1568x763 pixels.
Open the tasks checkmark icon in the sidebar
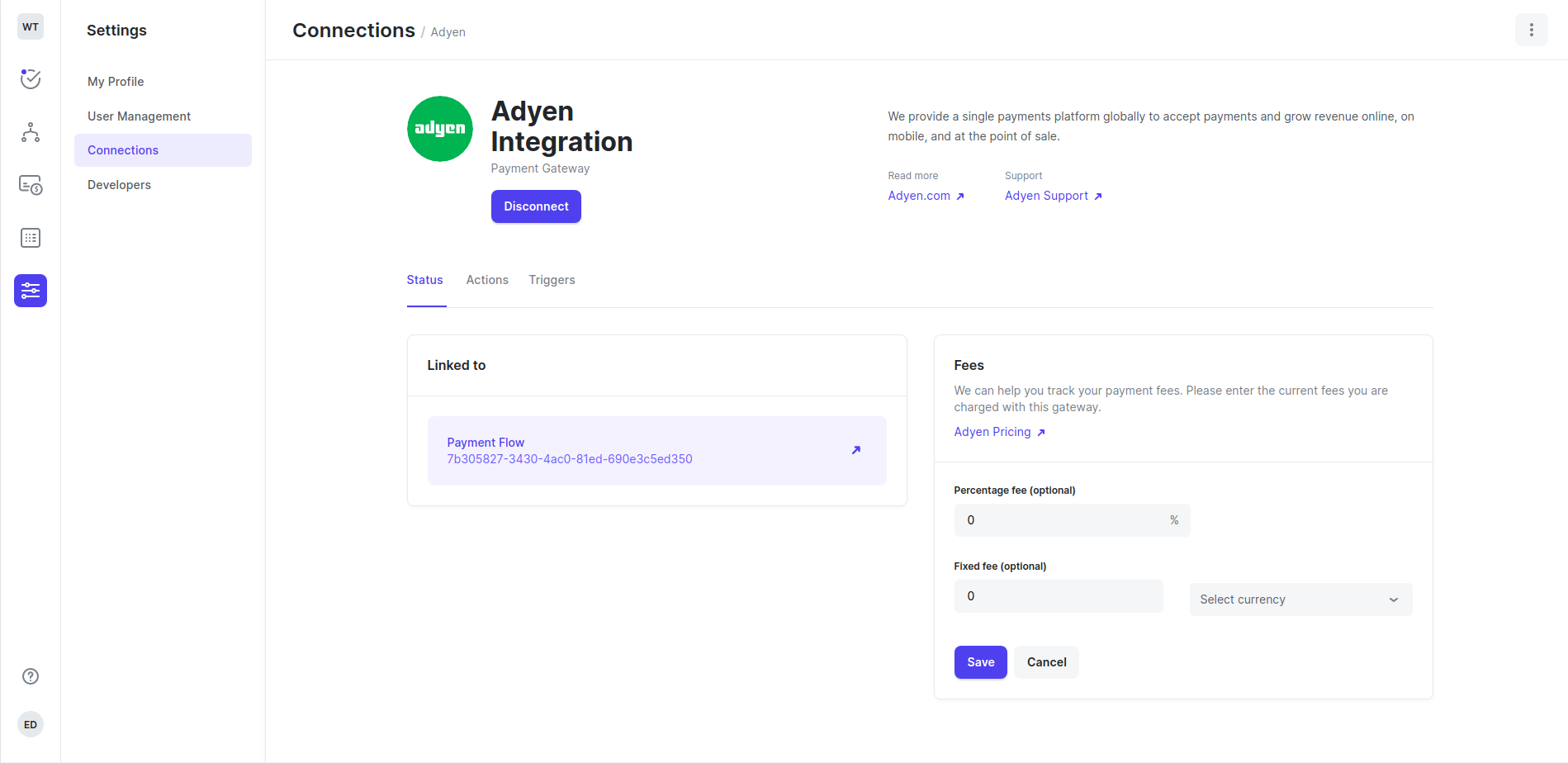(x=30, y=79)
